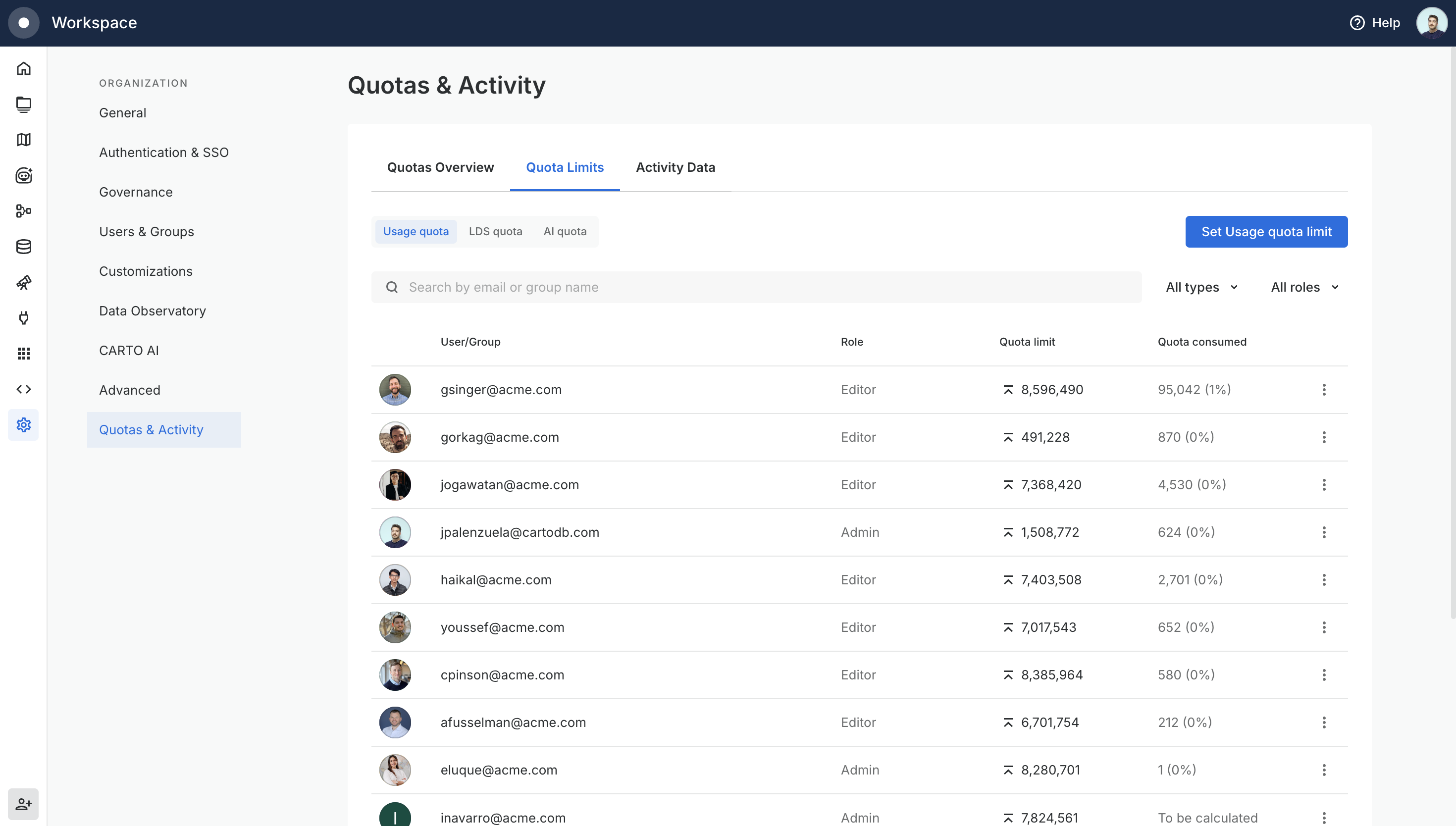
Task: Switch to the Quotas Overview tab
Action: [440, 167]
